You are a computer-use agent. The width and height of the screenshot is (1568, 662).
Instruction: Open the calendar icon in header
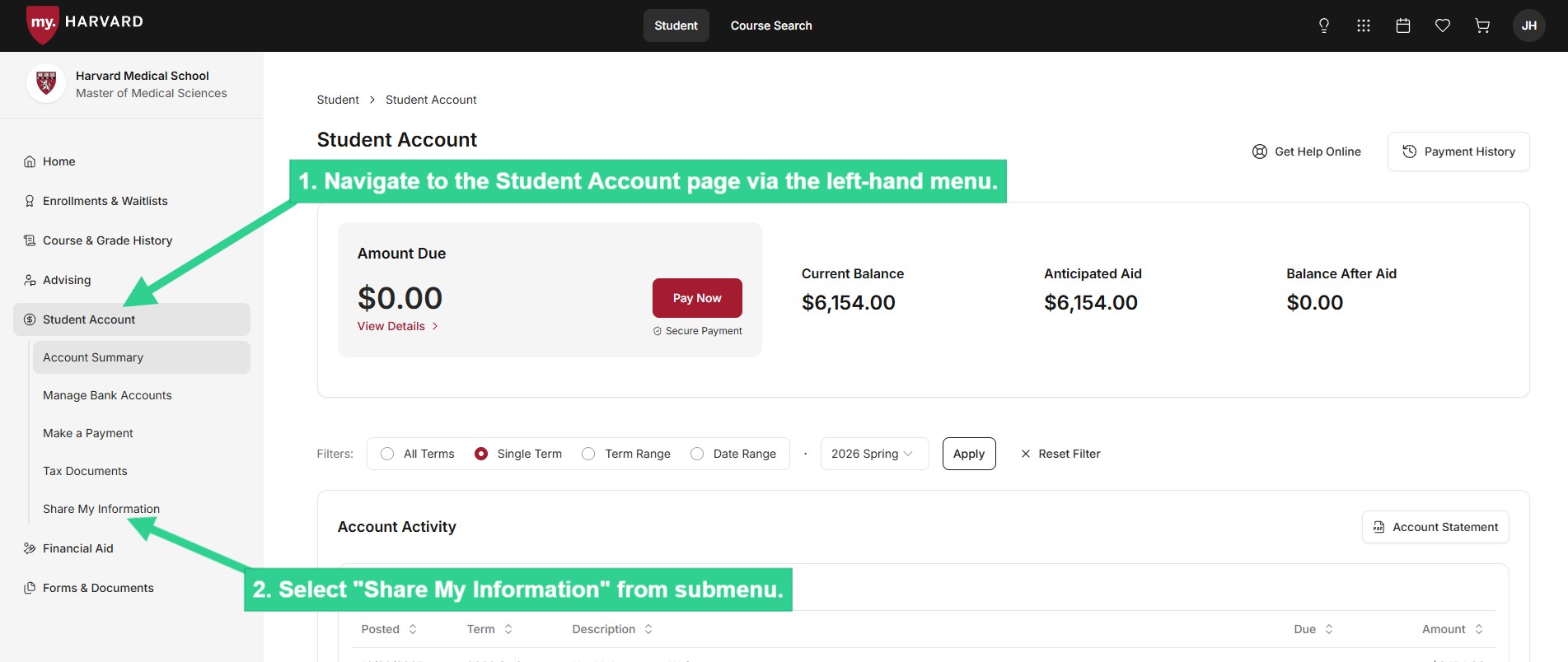tap(1403, 26)
